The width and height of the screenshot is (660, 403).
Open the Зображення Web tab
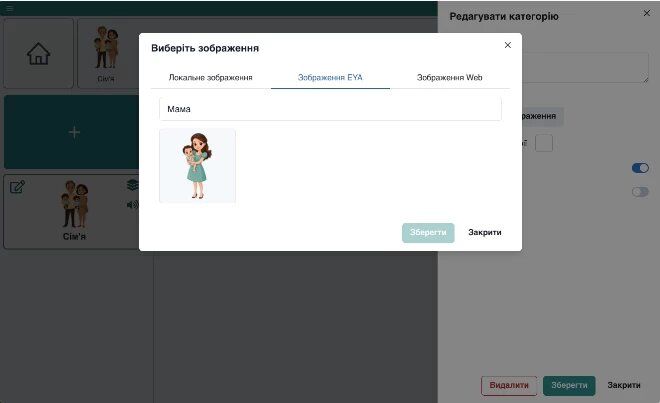(x=449, y=77)
